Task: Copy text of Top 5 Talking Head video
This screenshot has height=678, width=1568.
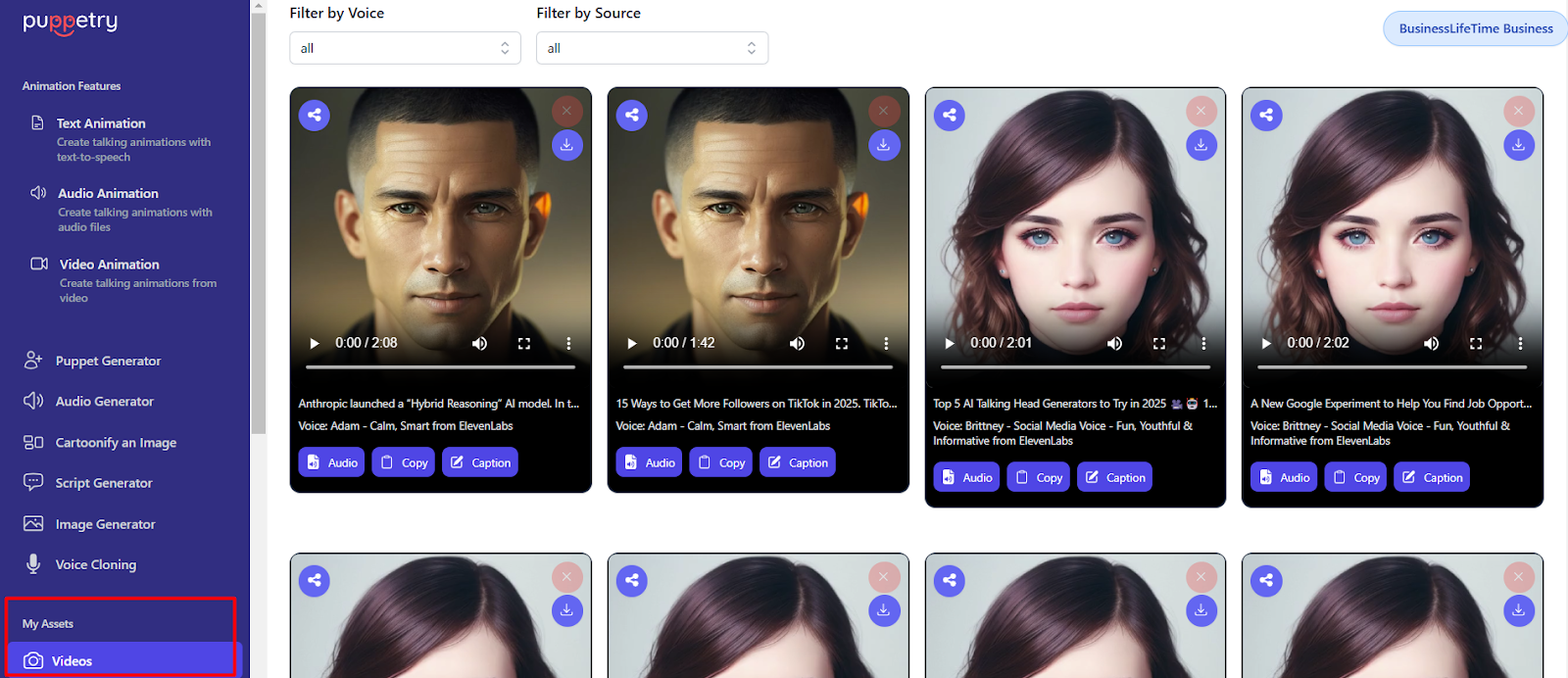Action: [x=1039, y=477]
